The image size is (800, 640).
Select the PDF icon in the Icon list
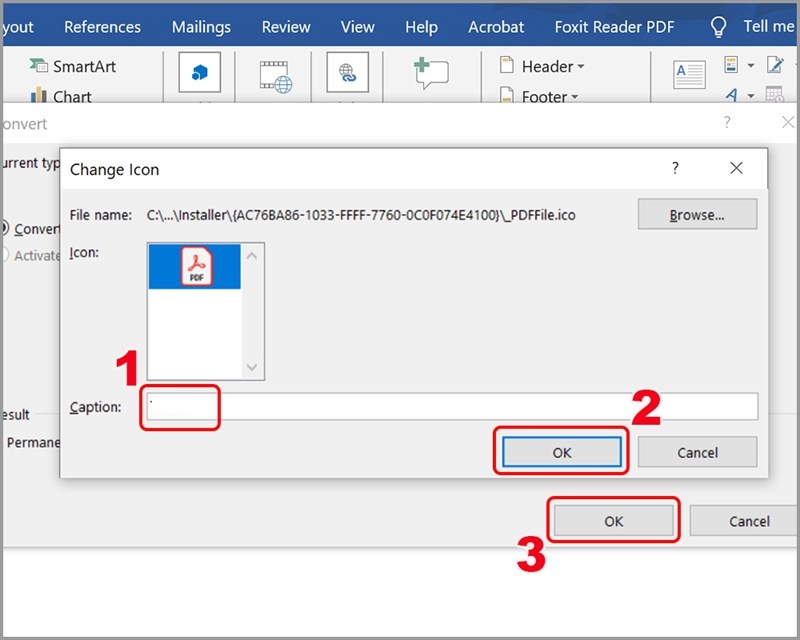[196, 266]
